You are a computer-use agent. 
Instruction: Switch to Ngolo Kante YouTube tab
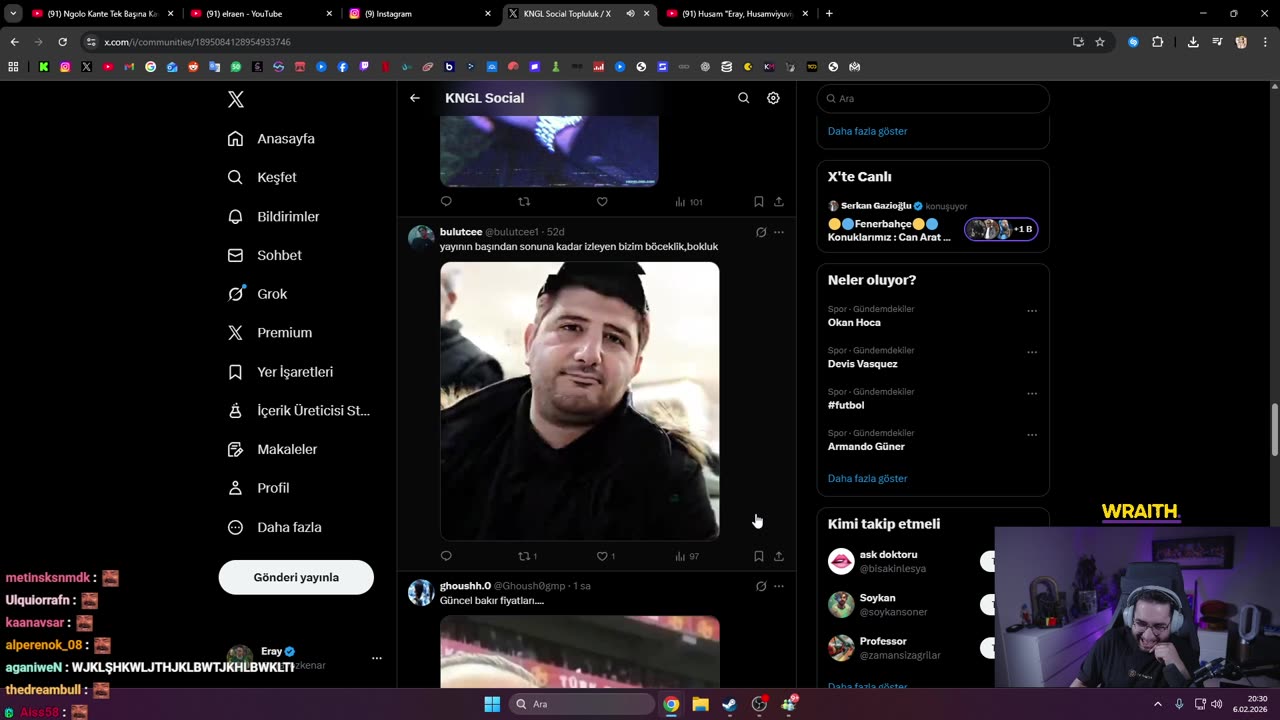point(100,14)
